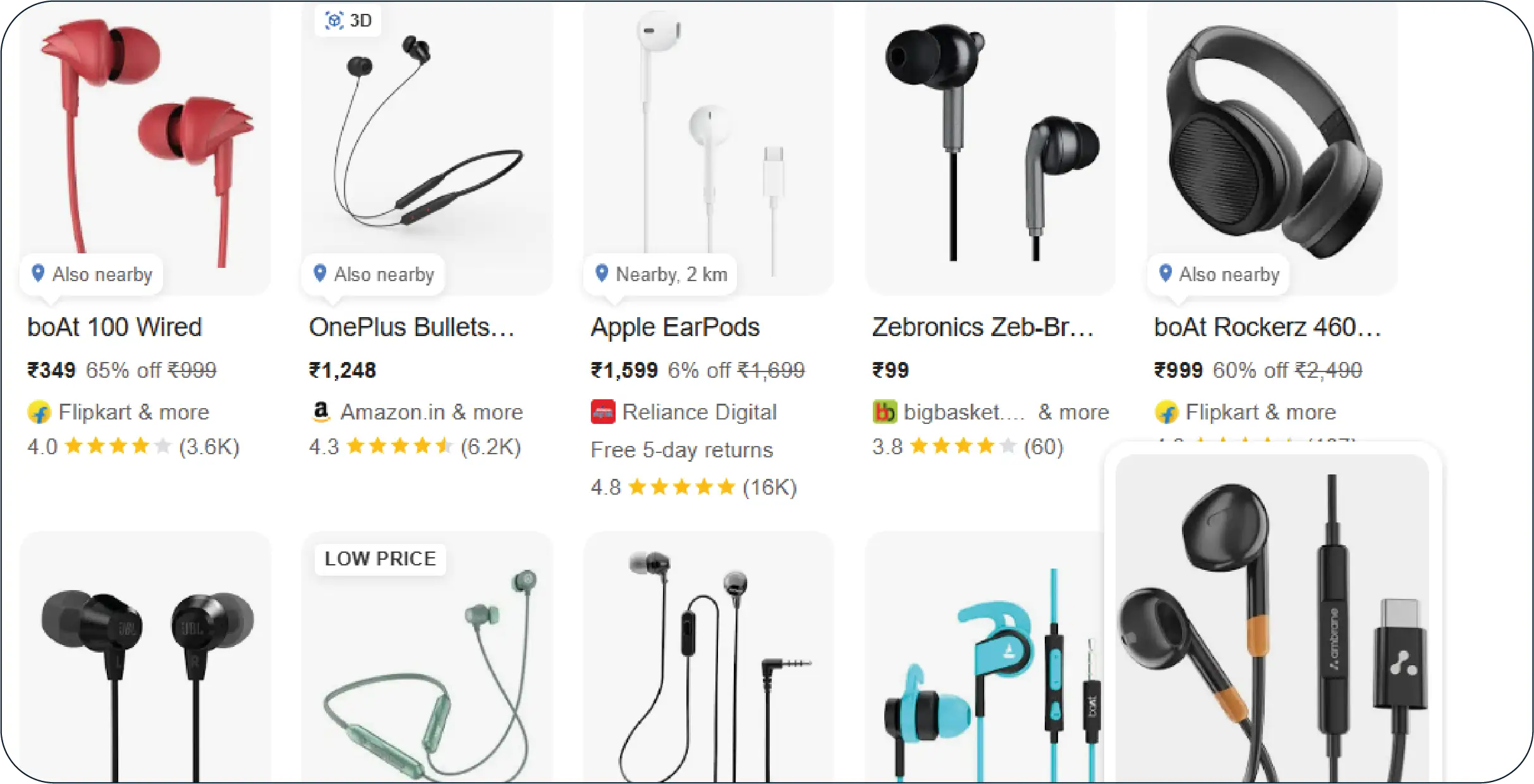Click the LOW PRICE badge on green neckband

[380, 559]
